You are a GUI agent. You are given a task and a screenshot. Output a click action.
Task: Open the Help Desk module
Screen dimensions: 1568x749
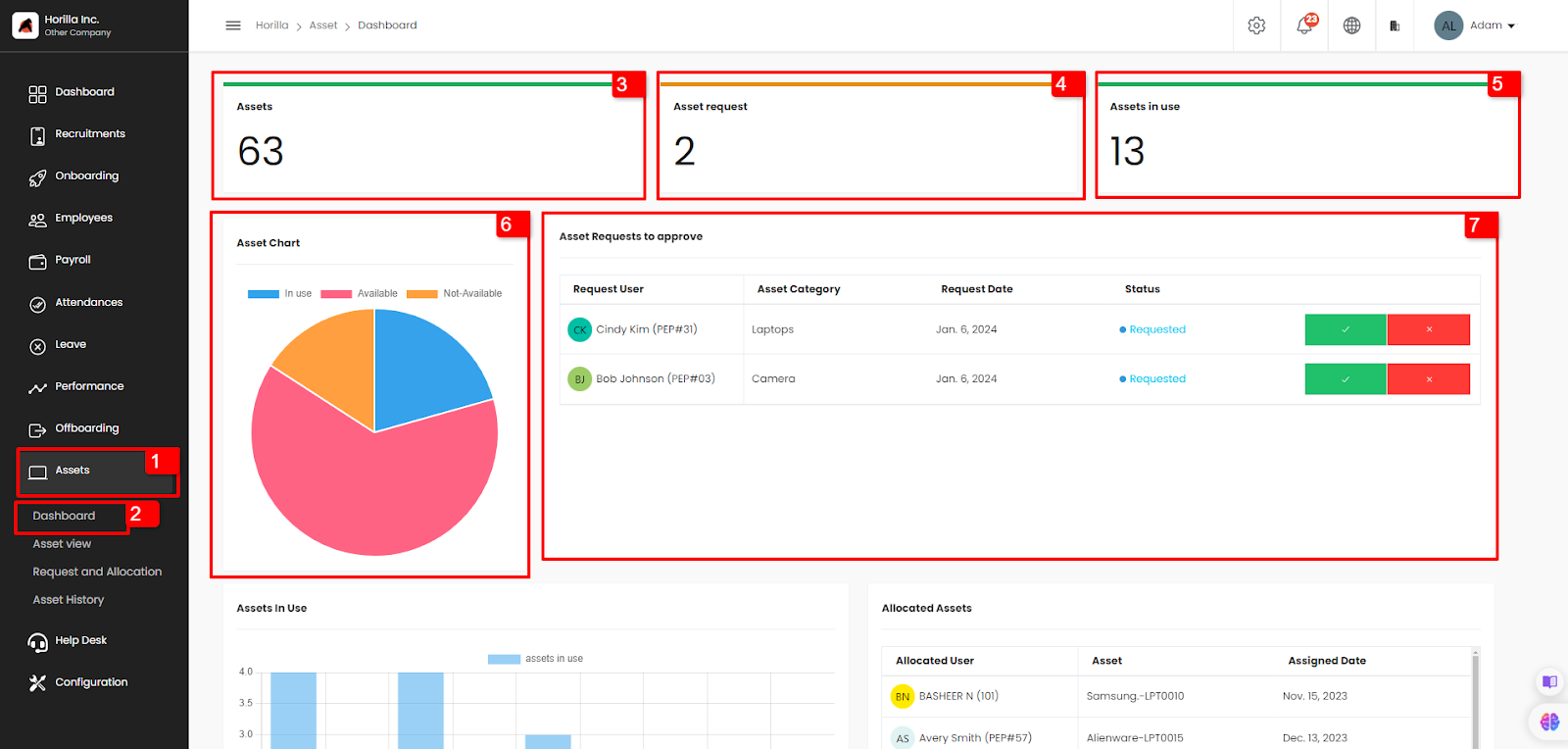point(68,641)
